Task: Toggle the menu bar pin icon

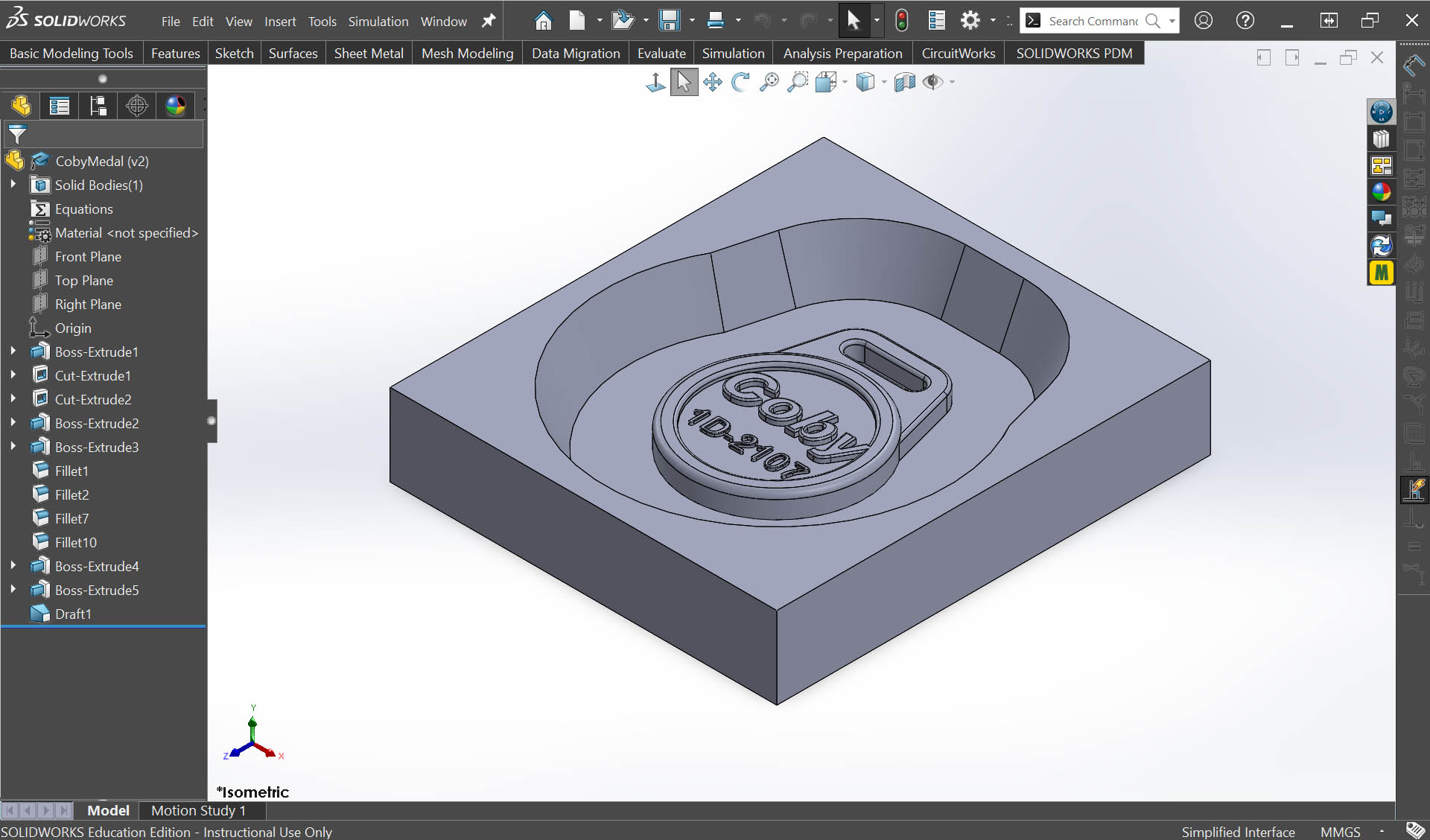Action: pyautogui.click(x=489, y=21)
